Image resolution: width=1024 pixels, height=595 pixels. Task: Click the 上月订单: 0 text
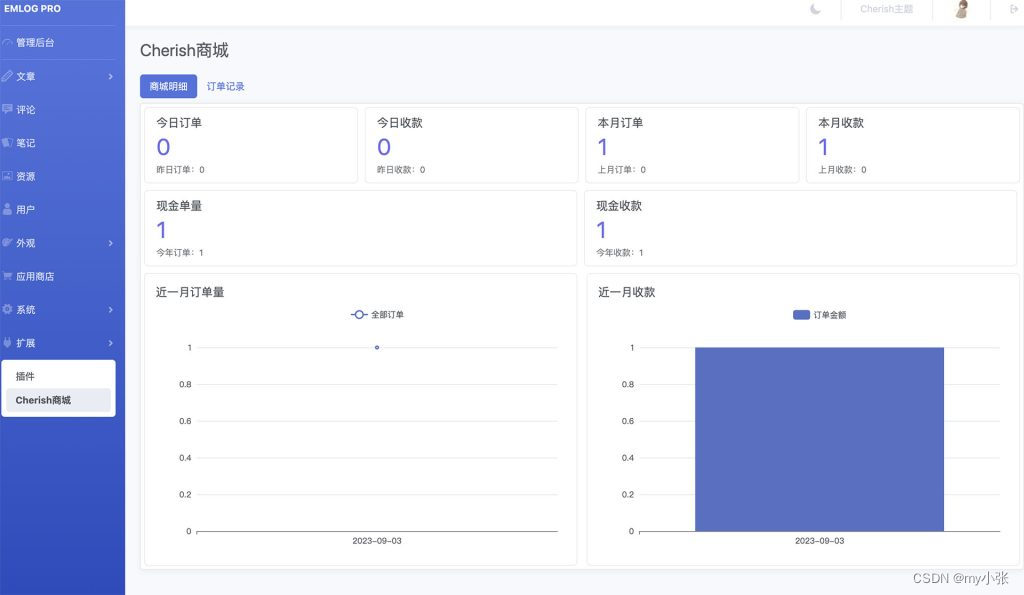(622, 170)
